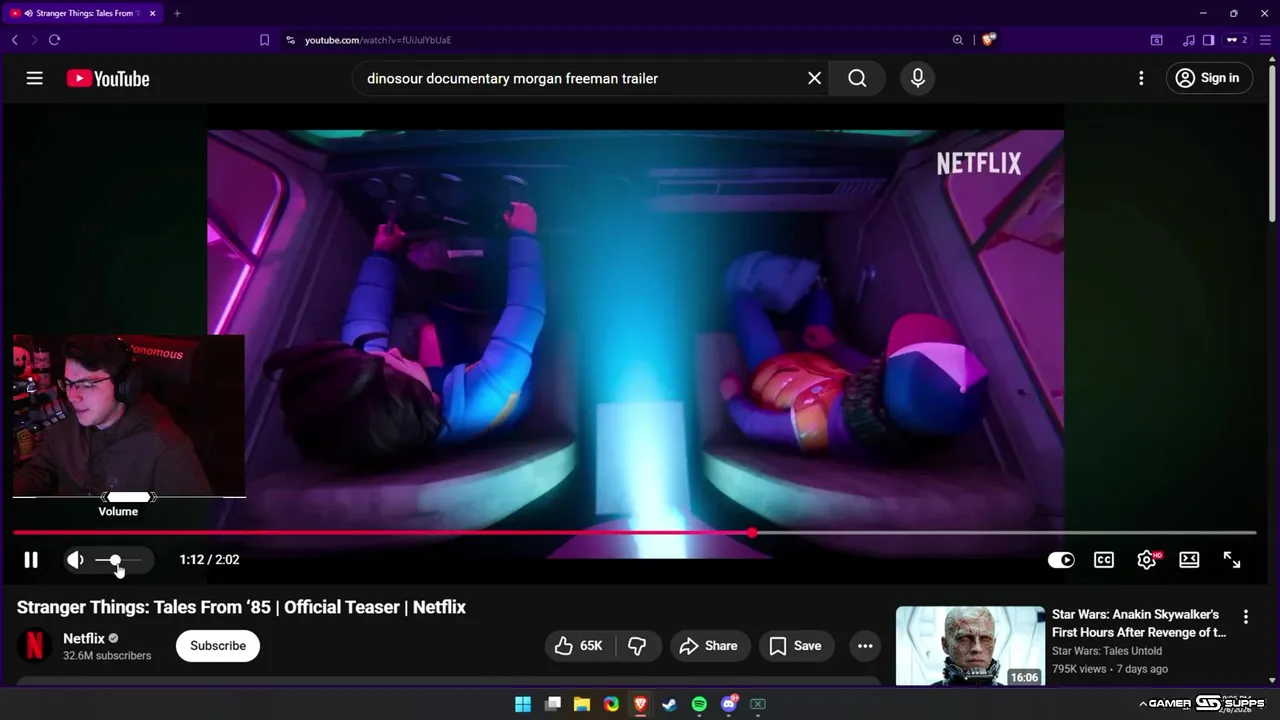
Task: Clear the search query with X
Action: point(814,78)
